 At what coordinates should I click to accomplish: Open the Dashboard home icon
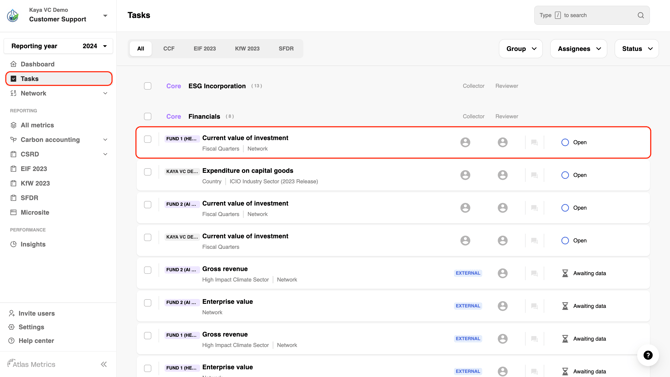[13, 64]
